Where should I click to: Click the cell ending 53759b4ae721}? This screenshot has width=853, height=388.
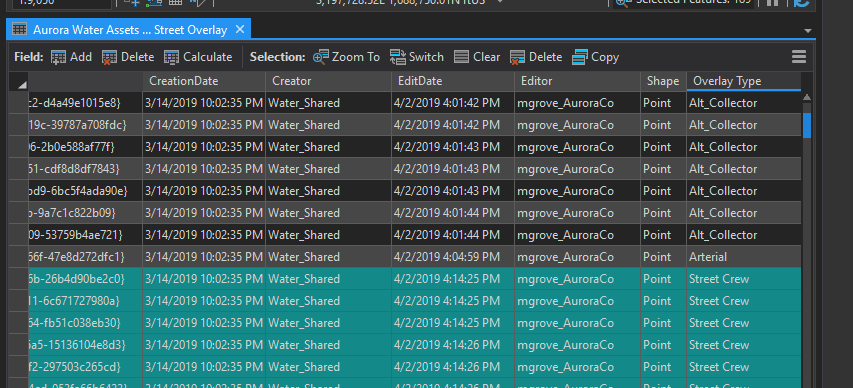point(85,235)
